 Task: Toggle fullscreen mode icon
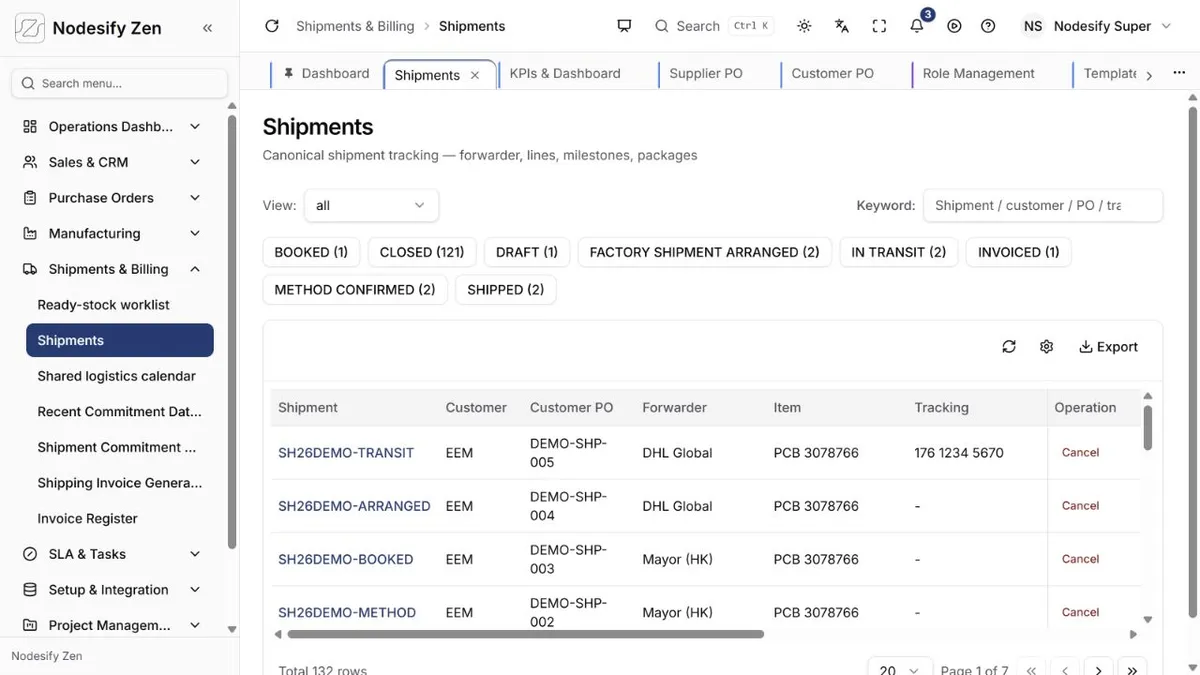pyautogui.click(x=879, y=26)
